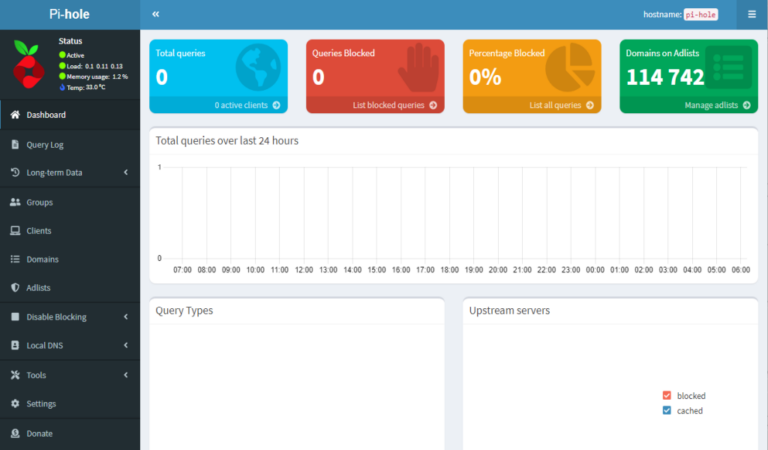Click the Total queries over last 24 hours heading

(227, 141)
